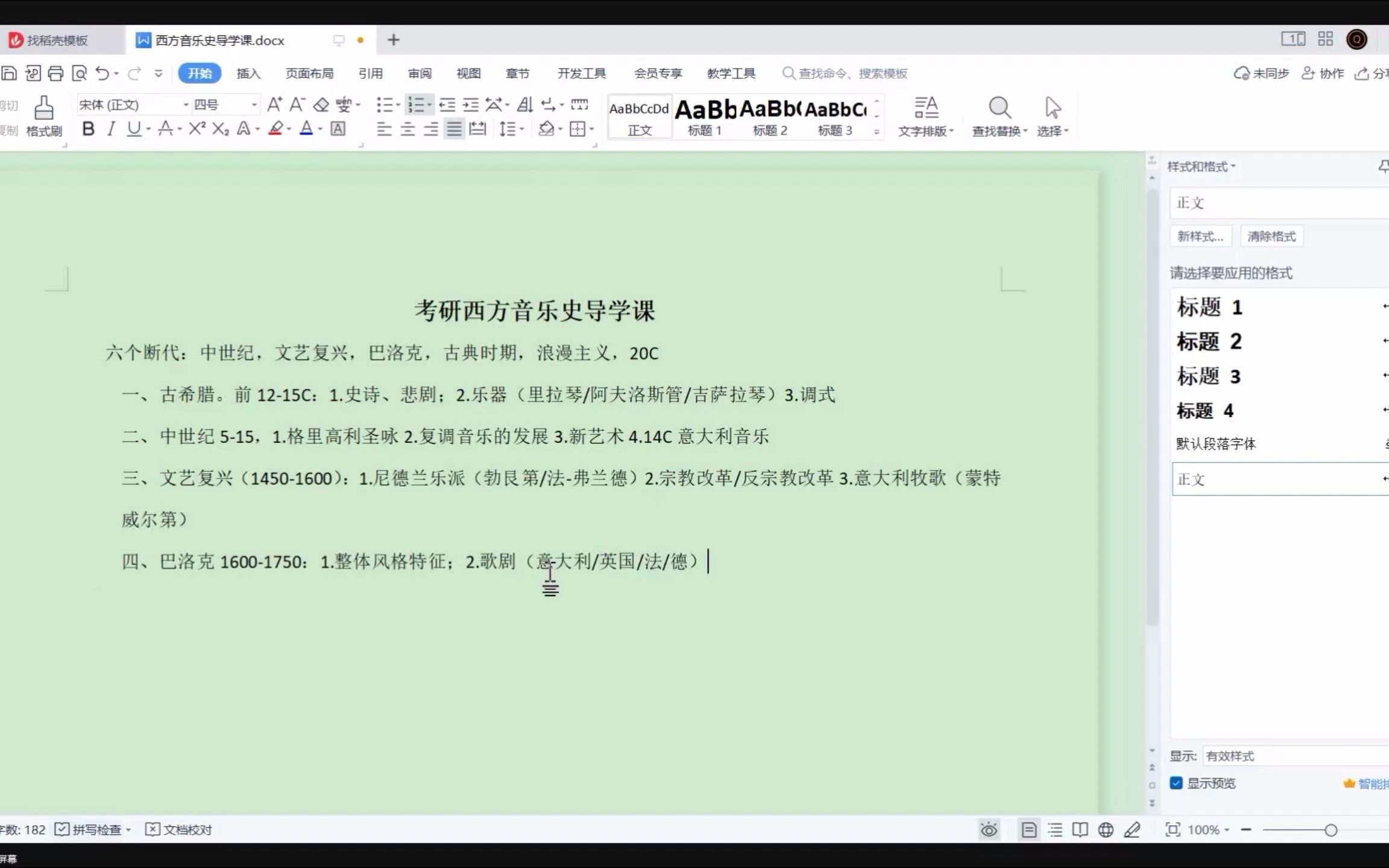Toggle superscript formatting
This screenshot has height=868, width=1389.
tap(197, 128)
